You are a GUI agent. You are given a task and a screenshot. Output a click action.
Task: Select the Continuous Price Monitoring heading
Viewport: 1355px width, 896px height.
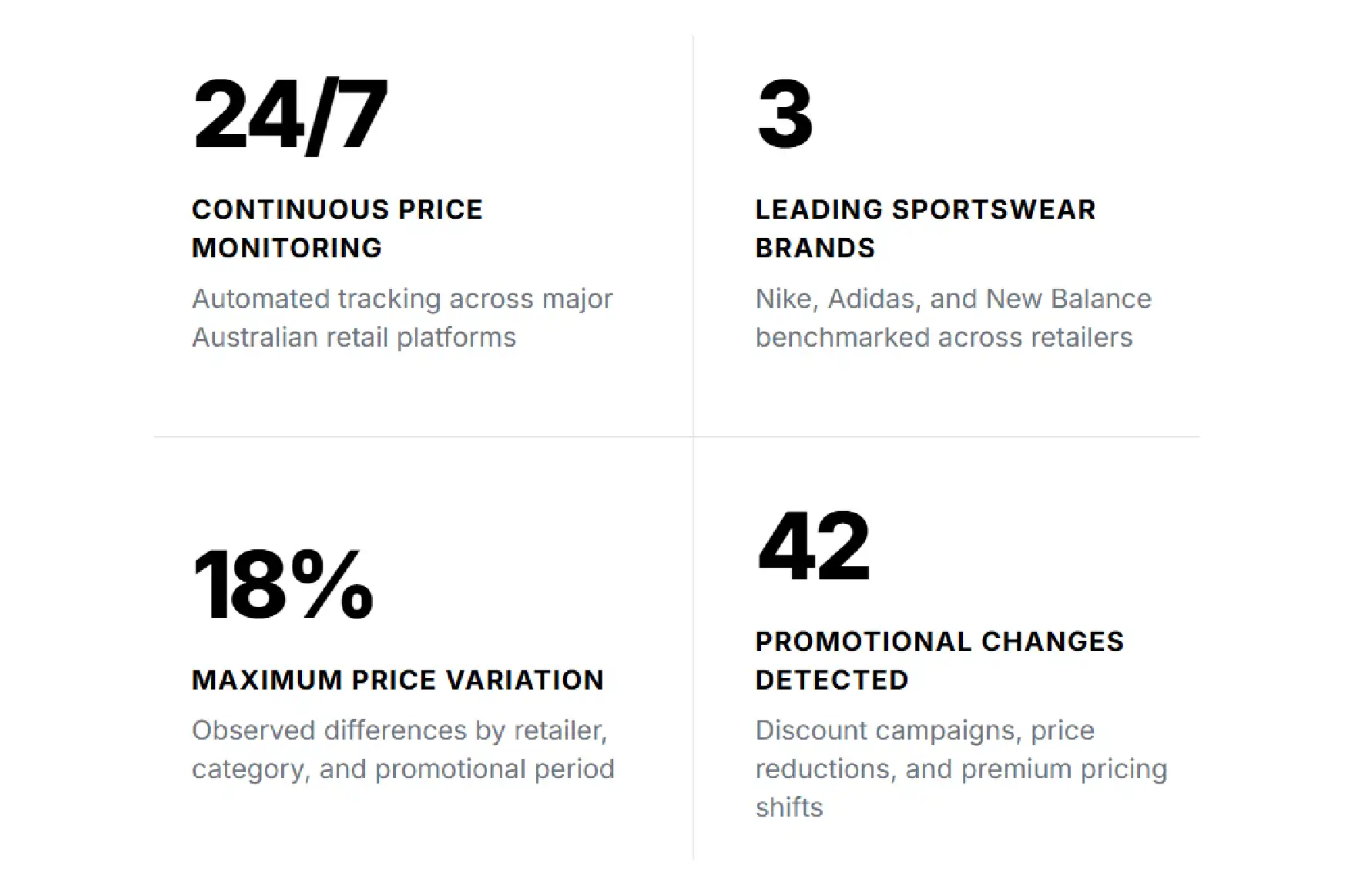click(x=337, y=229)
